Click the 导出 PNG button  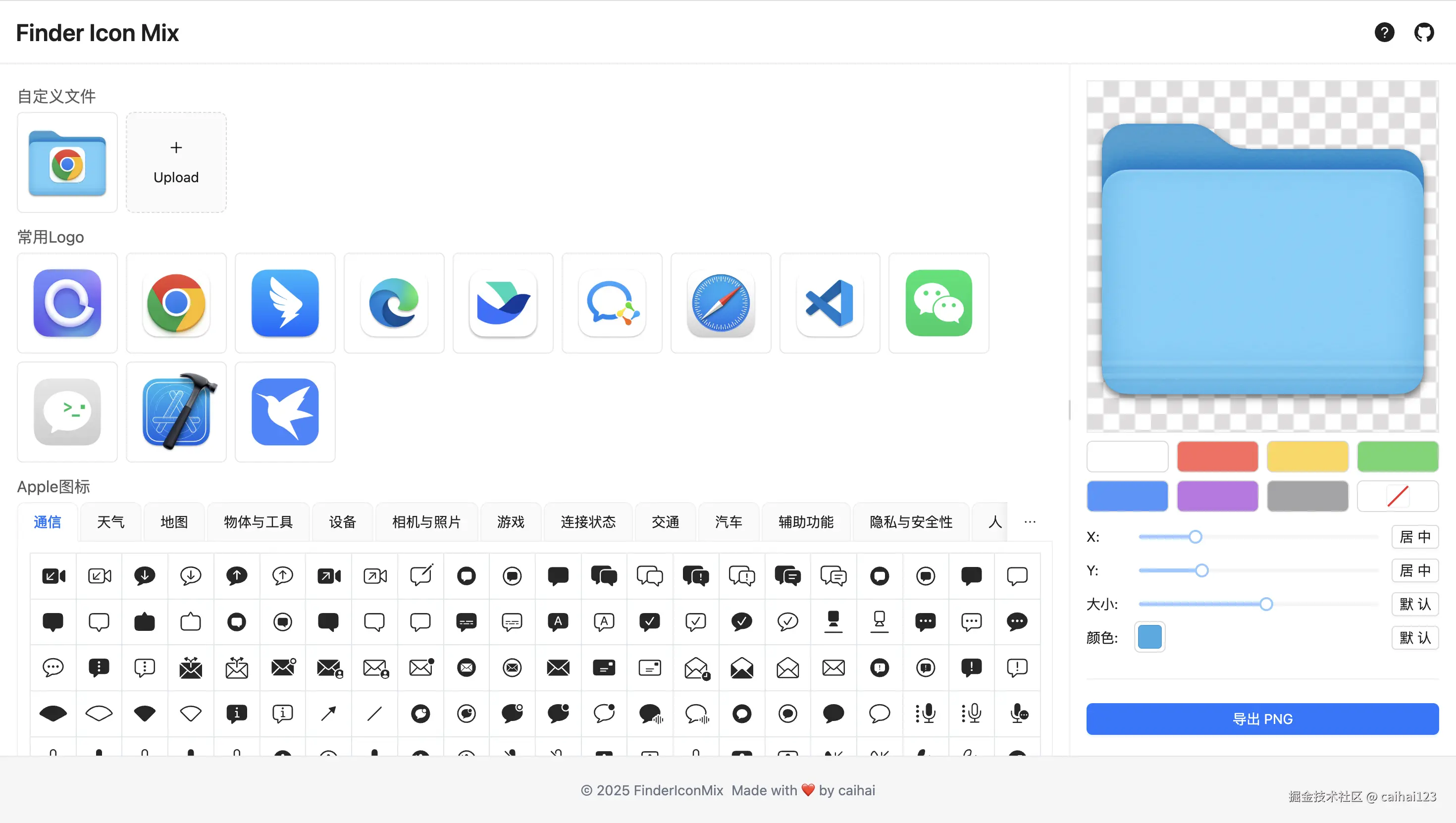coord(1262,719)
